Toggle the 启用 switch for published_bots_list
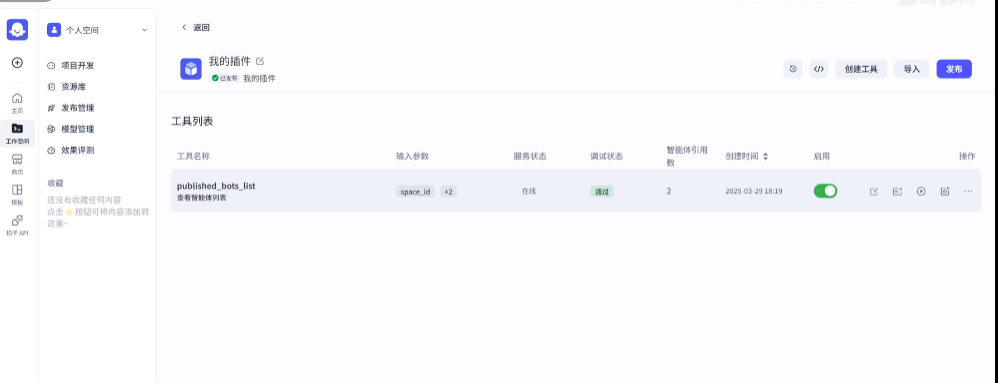Screen dimensions: 998x383 [x=826, y=191]
